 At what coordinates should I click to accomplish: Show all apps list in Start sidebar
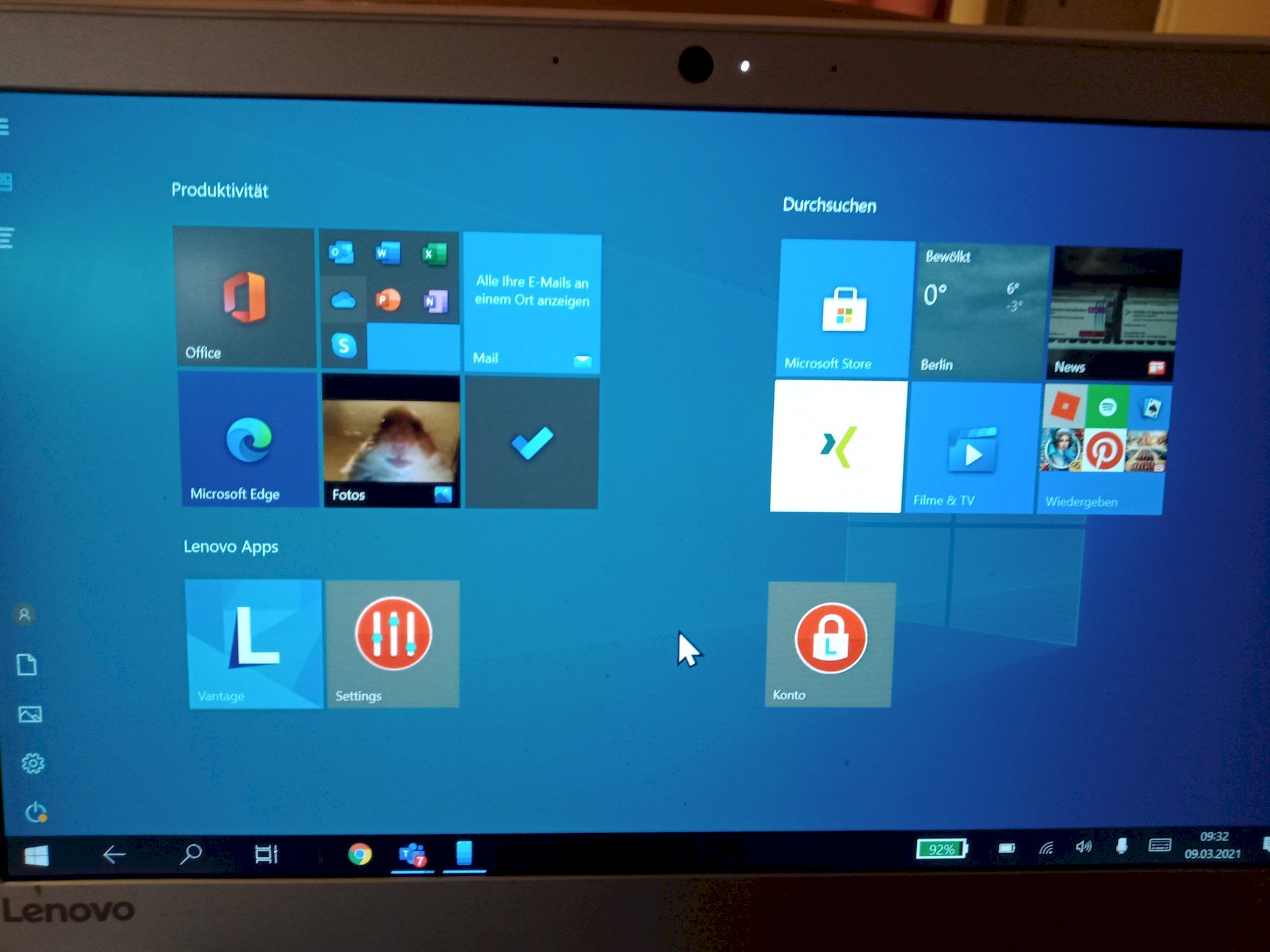click(x=7, y=238)
